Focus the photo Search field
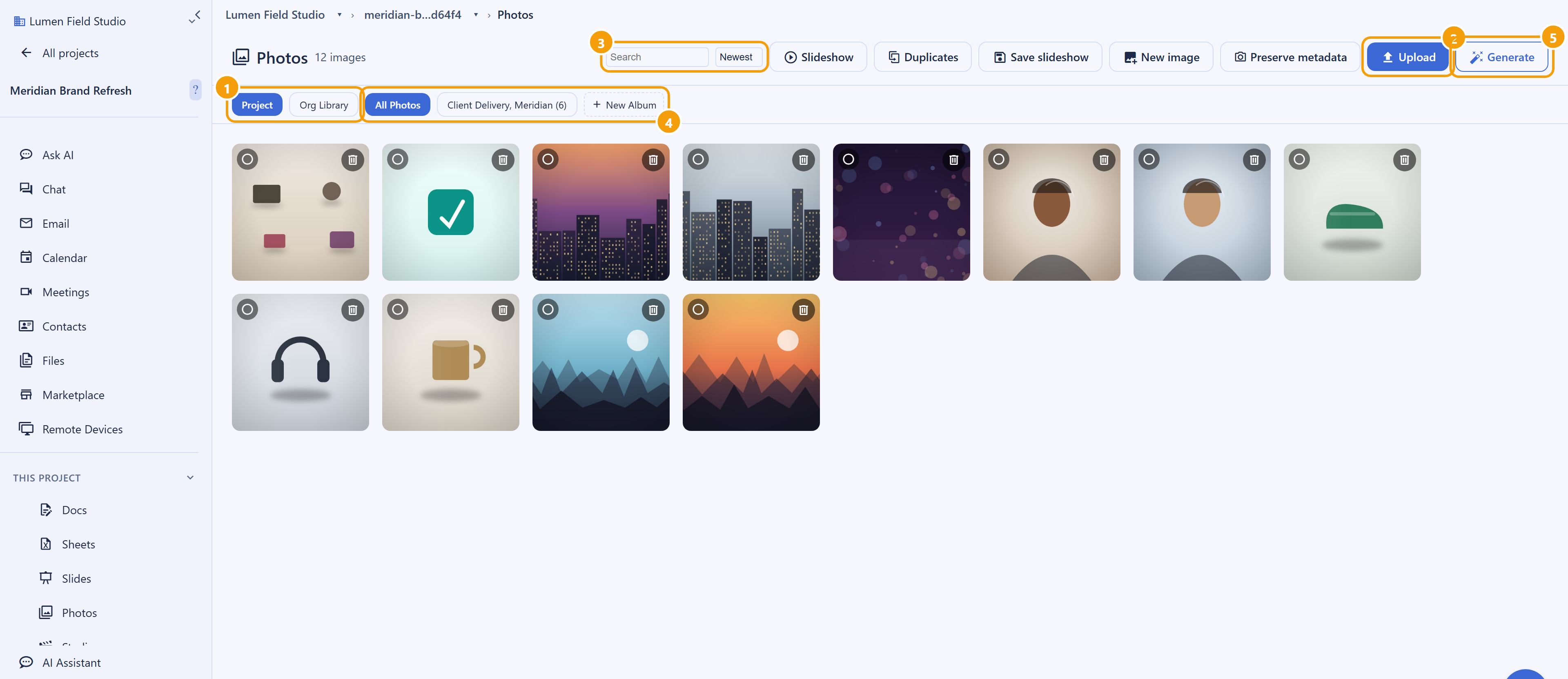 [x=657, y=57]
